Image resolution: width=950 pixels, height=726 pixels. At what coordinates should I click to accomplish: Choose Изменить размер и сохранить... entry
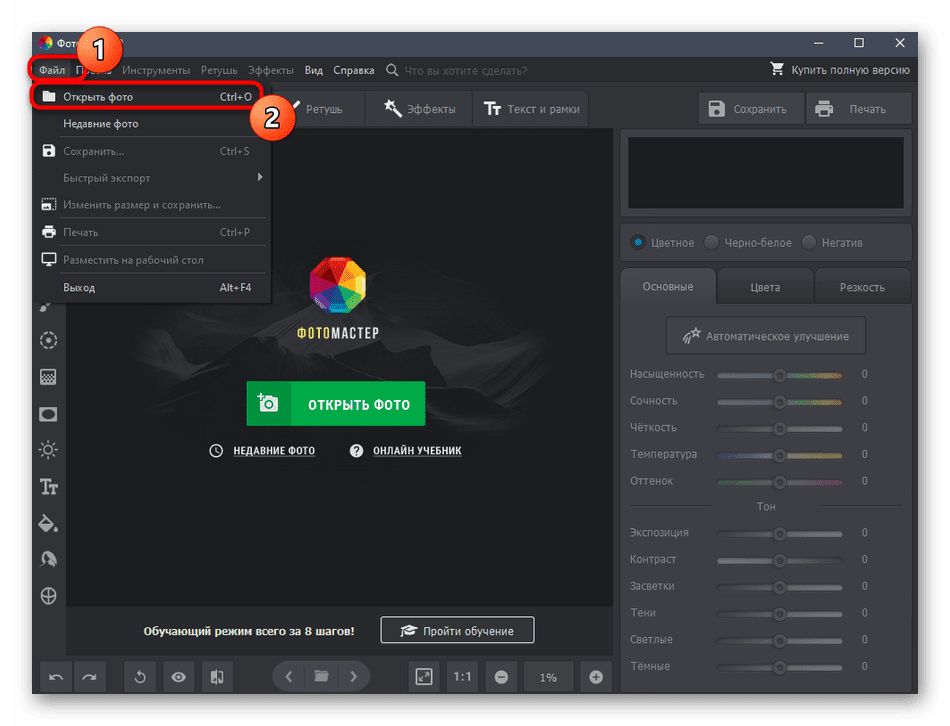[151, 205]
